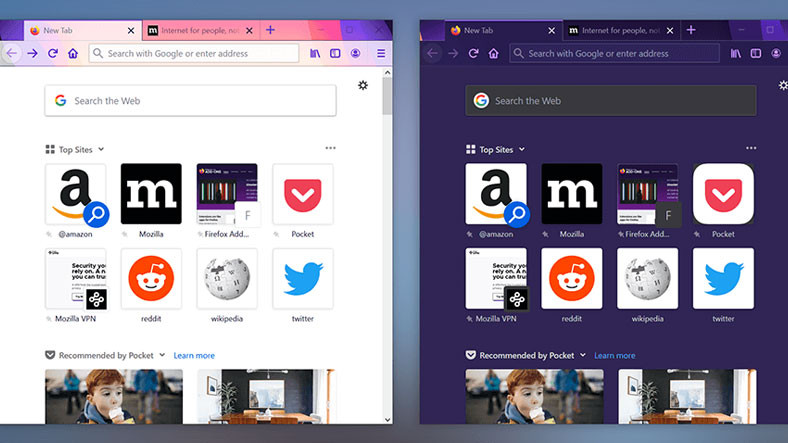Open boy eating ice cream story, light window
The height and width of the screenshot is (443, 788).
pyautogui.click(x=114, y=397)
